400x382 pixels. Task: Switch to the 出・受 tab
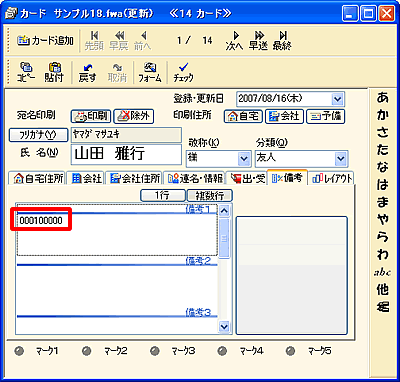247,178
